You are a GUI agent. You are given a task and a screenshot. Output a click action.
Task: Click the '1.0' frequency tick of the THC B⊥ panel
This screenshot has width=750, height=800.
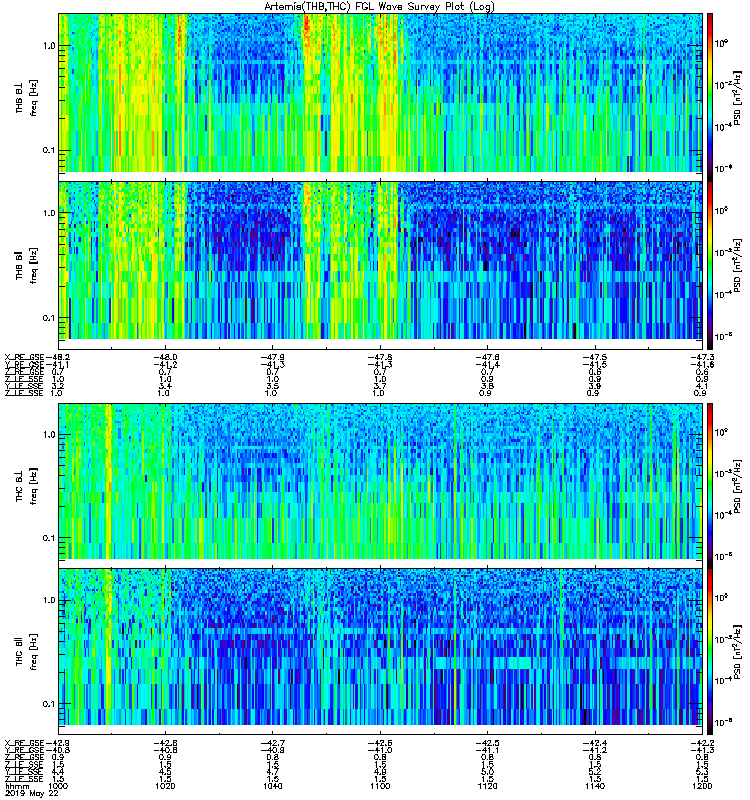[x=49, y=434]
